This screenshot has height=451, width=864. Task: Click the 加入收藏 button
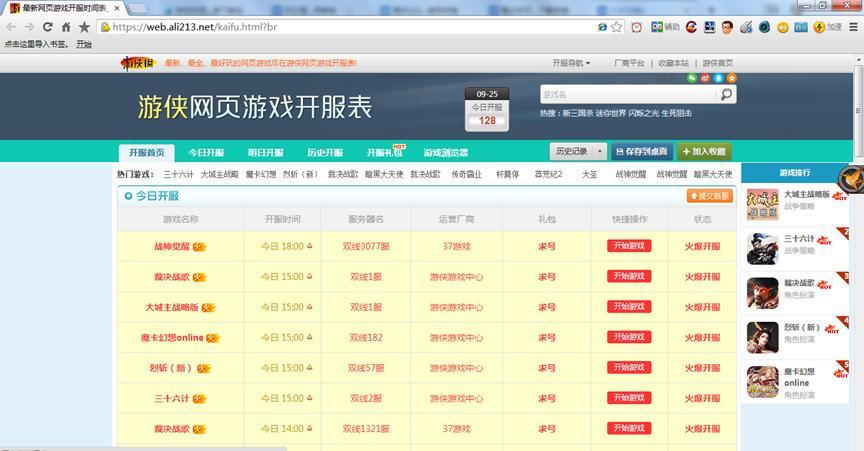click(703, 152)
